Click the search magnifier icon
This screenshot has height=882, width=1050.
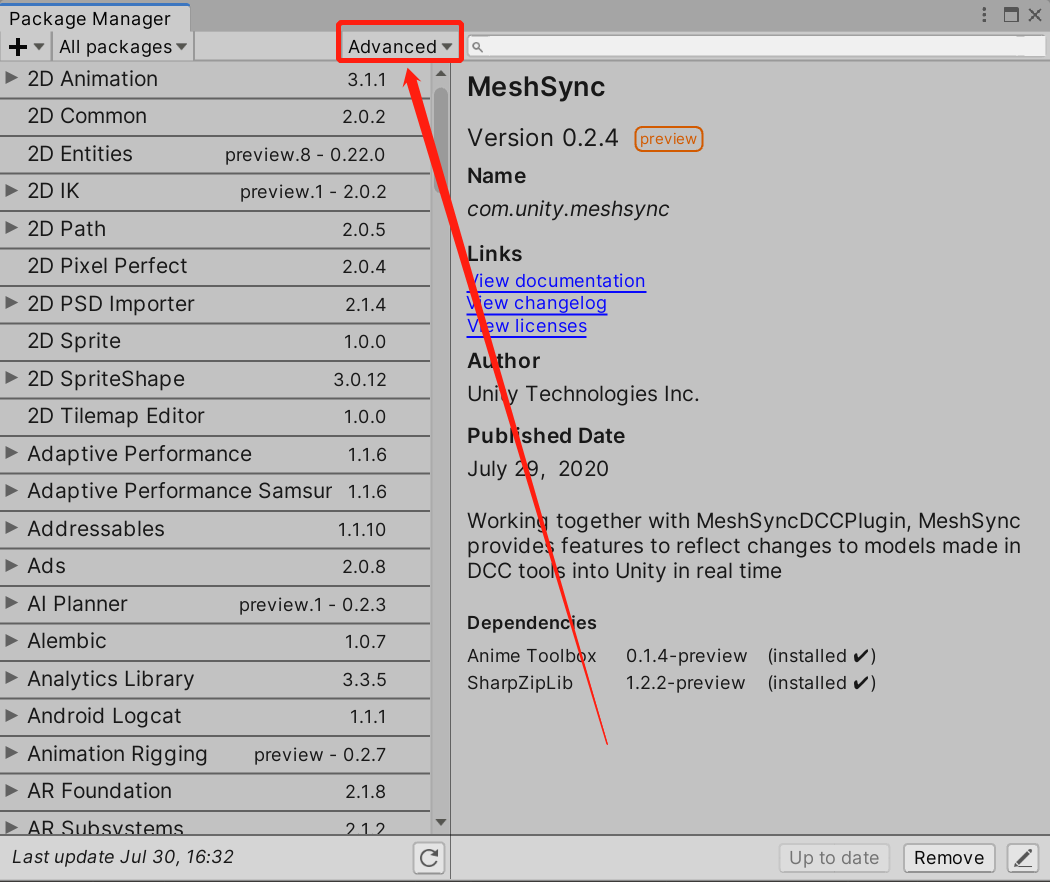click(x=477, y=46)
